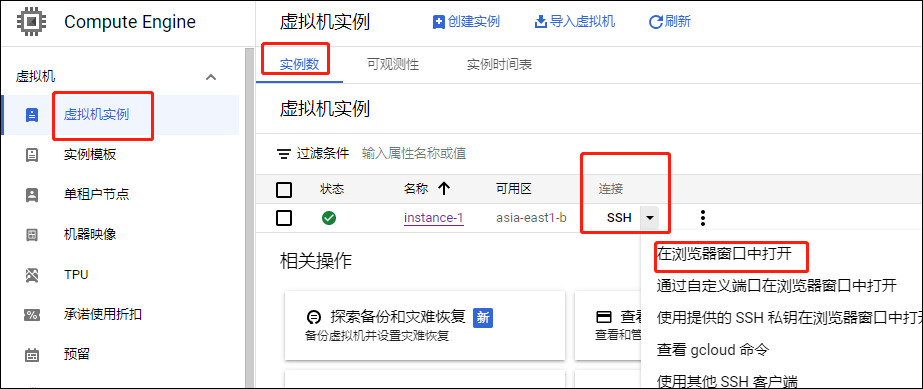Screen dimensions: 923x389
Task: Sort by 名称 column arrow
Action: (444, 189)
